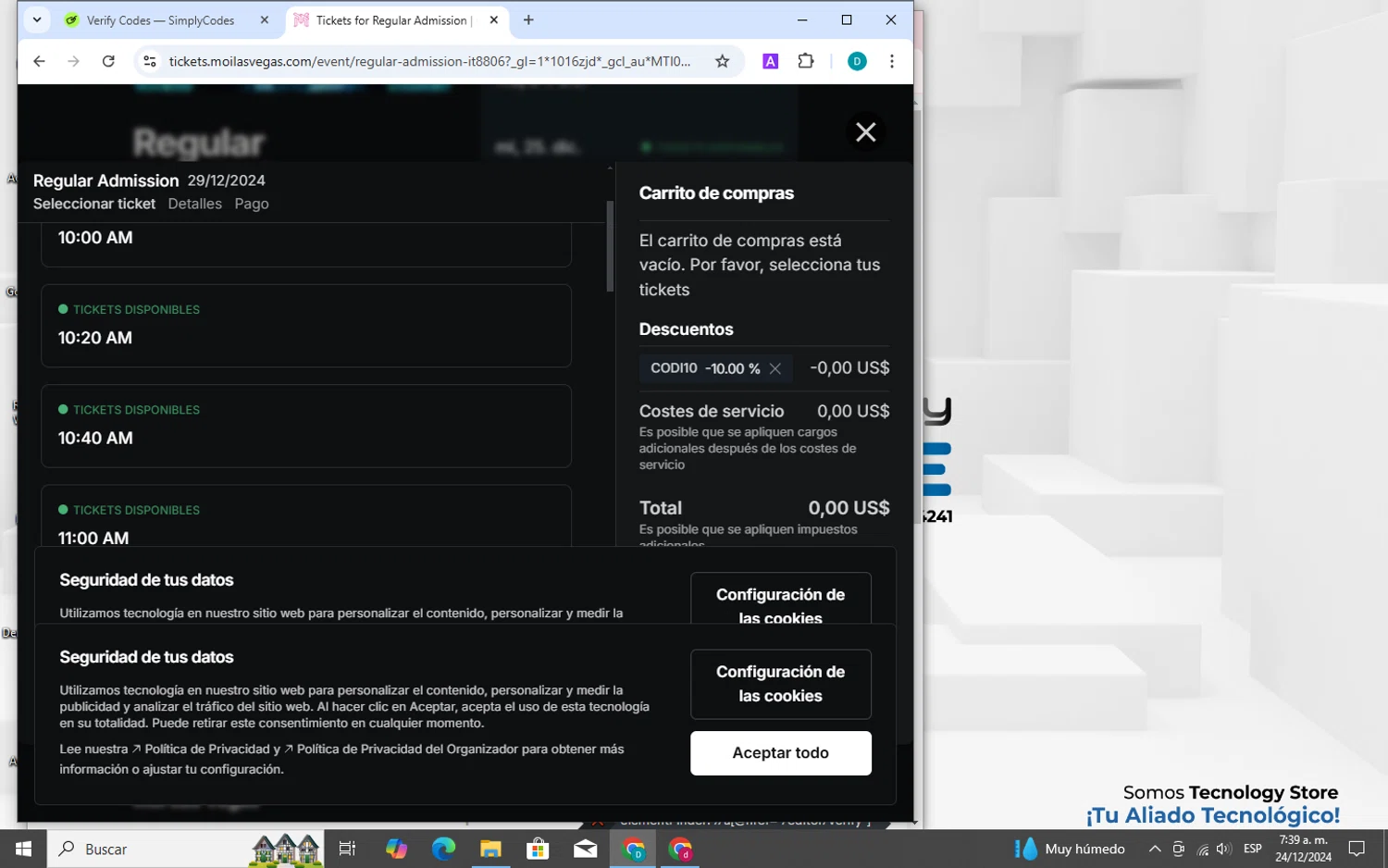Open the Extensions puzzle menu
The width and height of the screenshot is (1388, 868).
click(x=806, y=61)
